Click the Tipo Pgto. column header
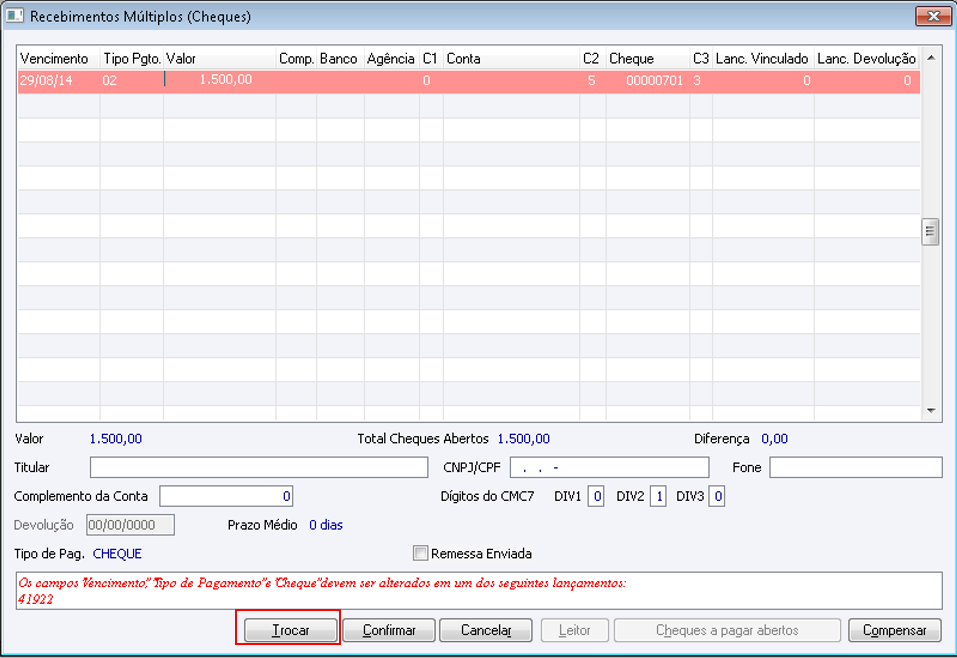957x658 pixels. 132,59
